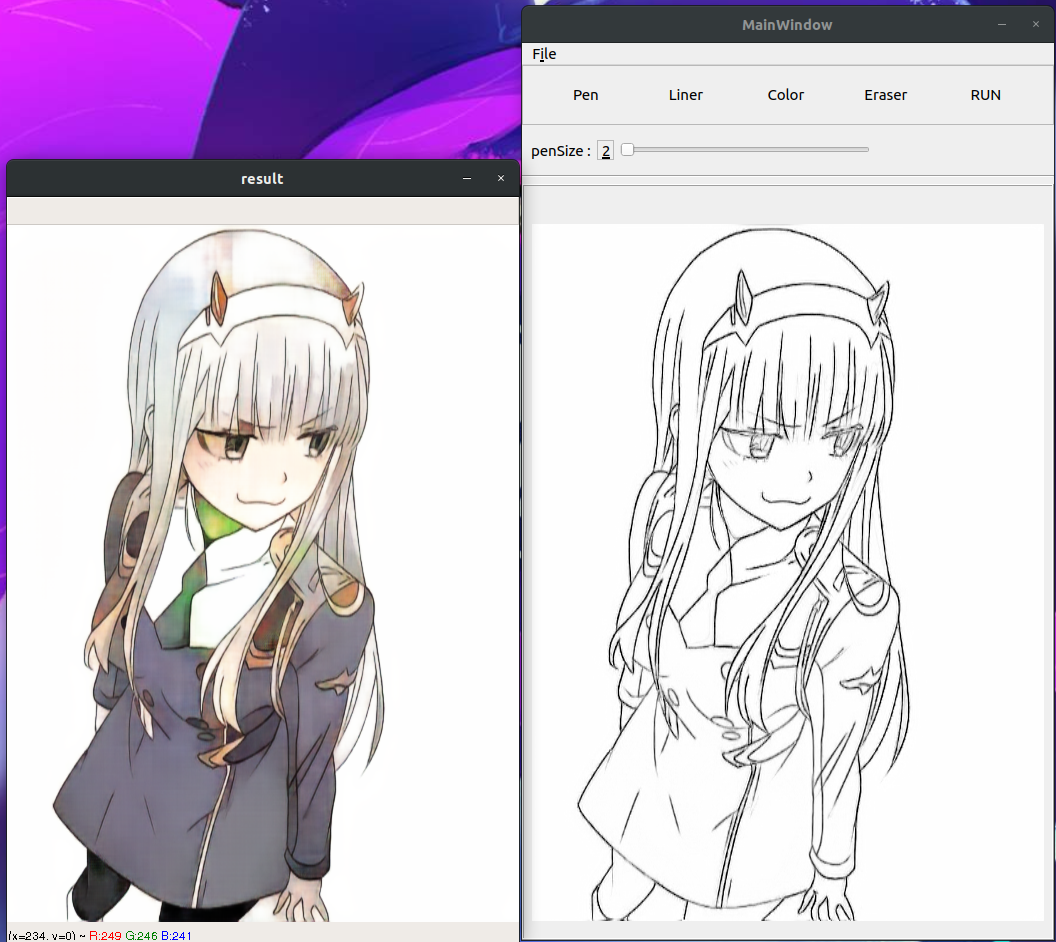1056x942 pixels.
Task: Click the R:249 value in status bar
Action: click(x=105, y=936)
